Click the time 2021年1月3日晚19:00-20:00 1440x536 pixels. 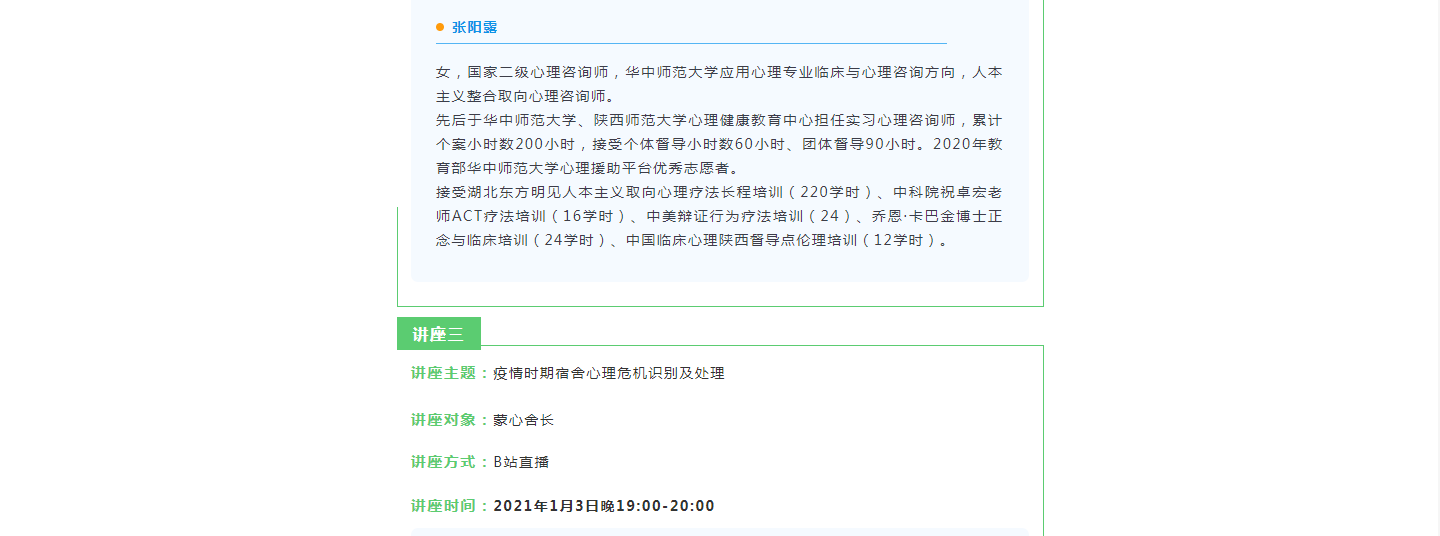604,506
